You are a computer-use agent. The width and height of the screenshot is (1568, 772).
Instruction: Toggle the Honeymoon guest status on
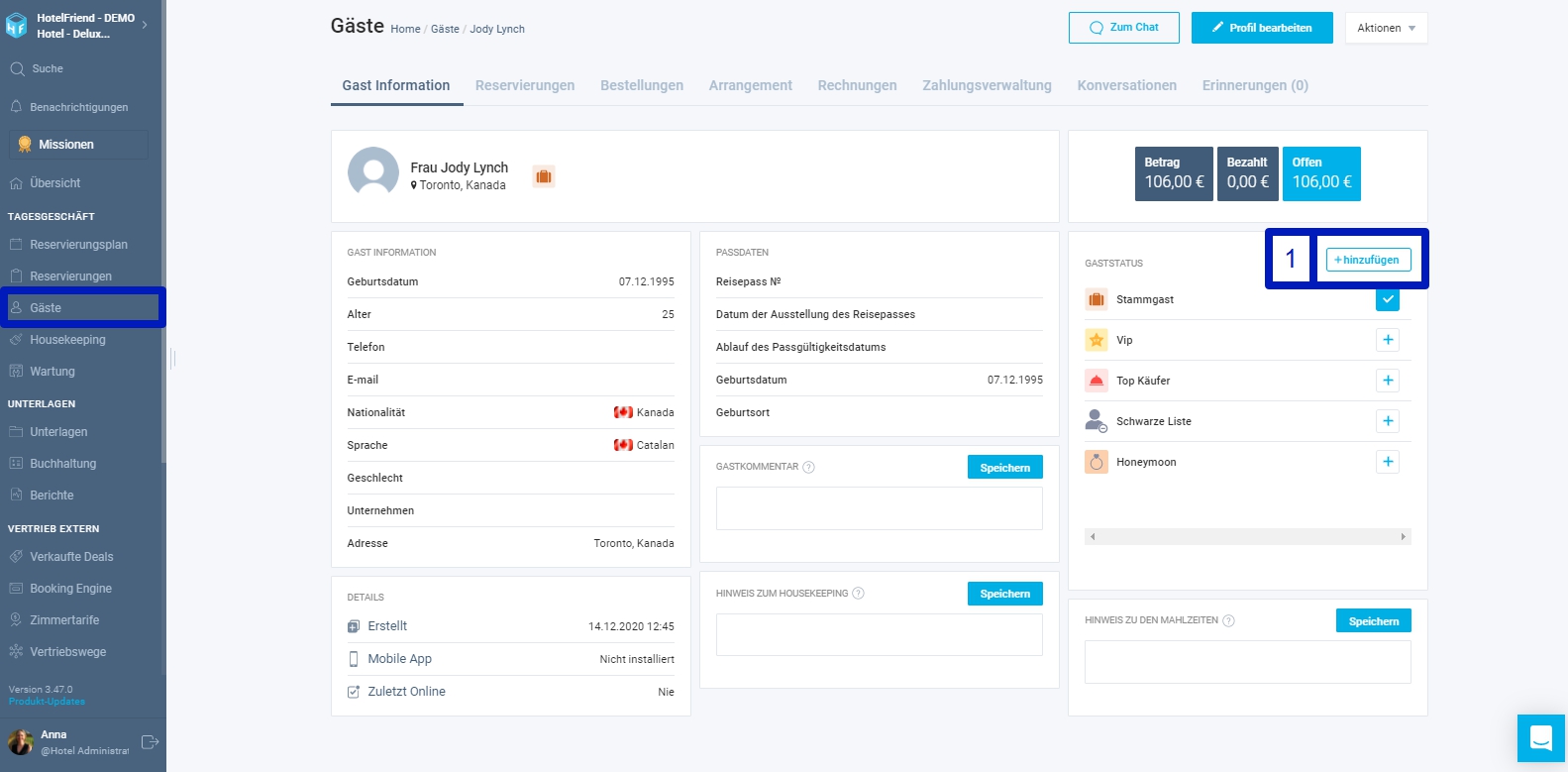tap(1388, 462)
